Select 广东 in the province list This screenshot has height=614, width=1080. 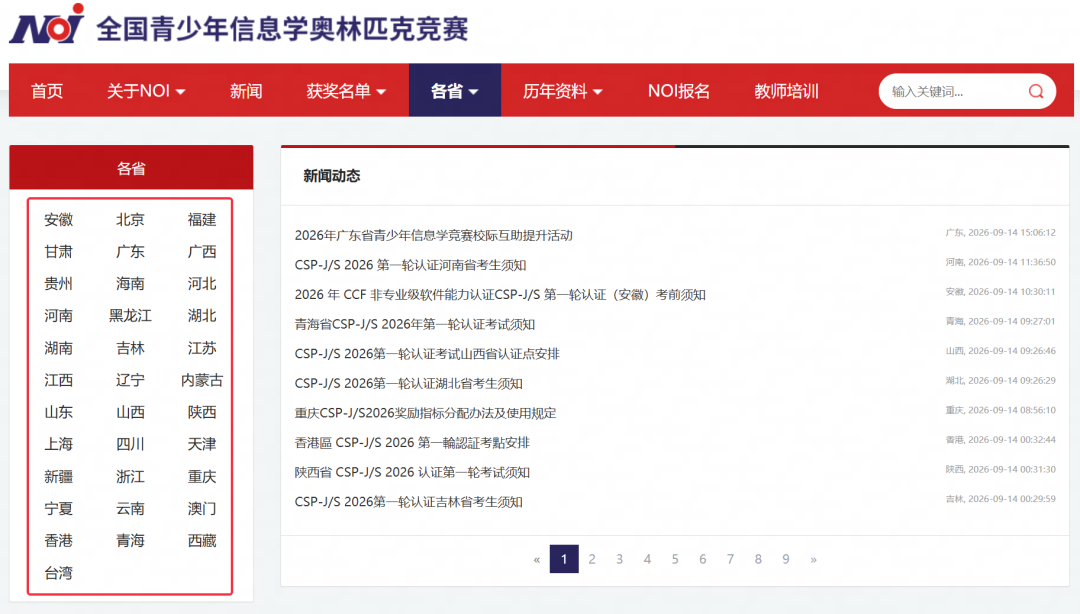[x=130, y=252]
